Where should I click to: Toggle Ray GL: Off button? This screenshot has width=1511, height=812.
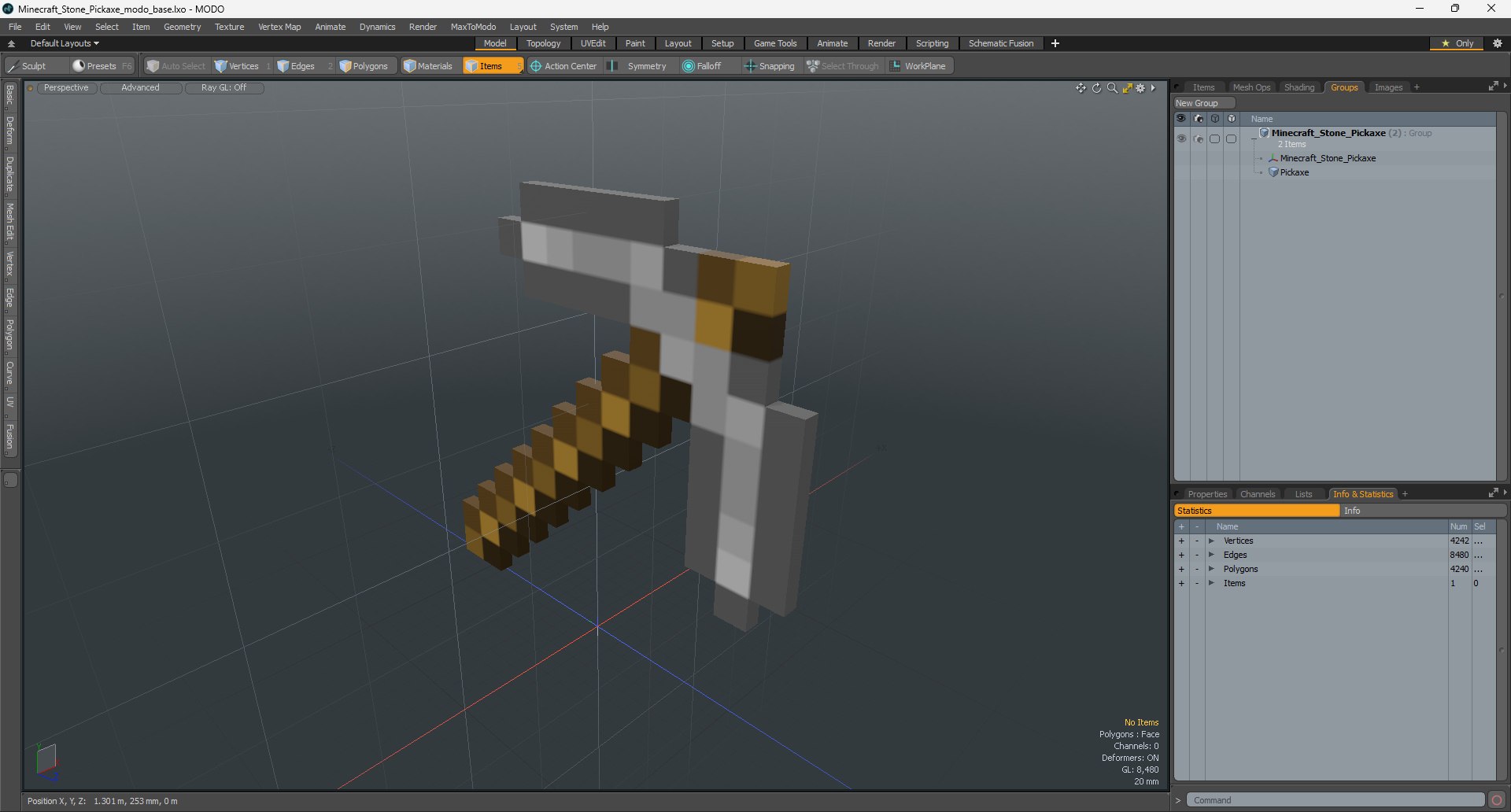(x=224, y=88)
